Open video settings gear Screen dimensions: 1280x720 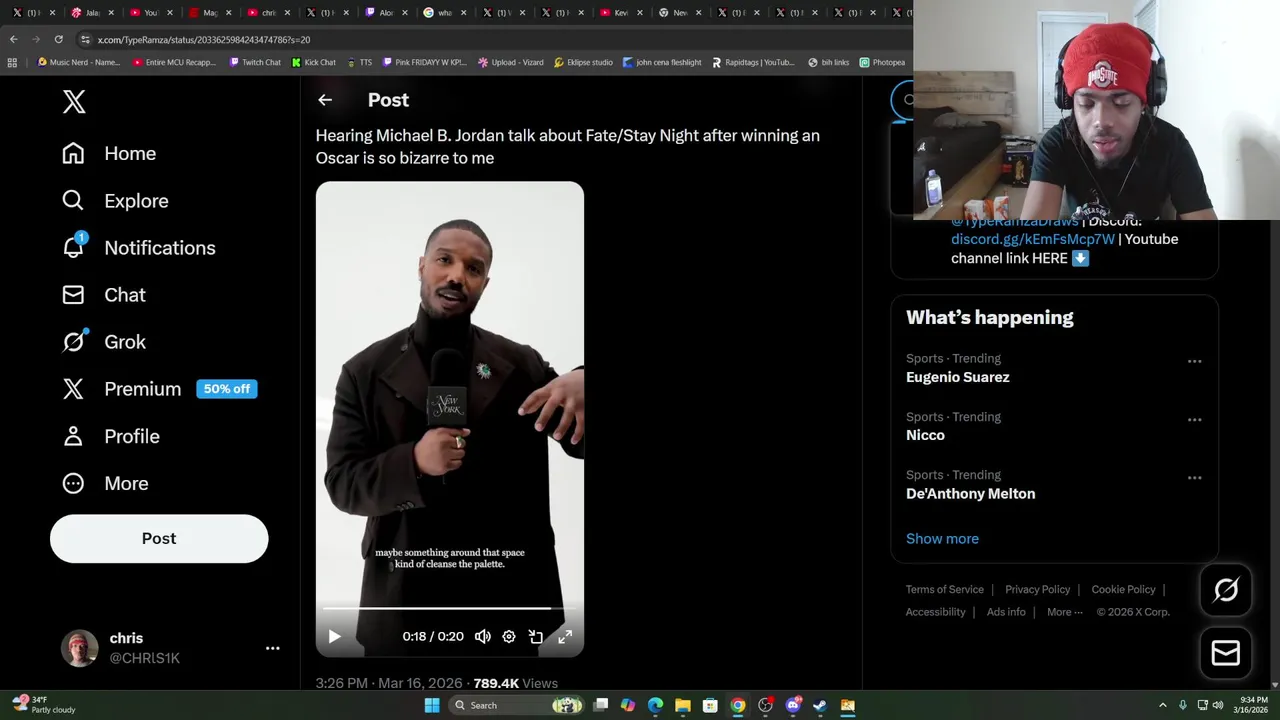509,636
